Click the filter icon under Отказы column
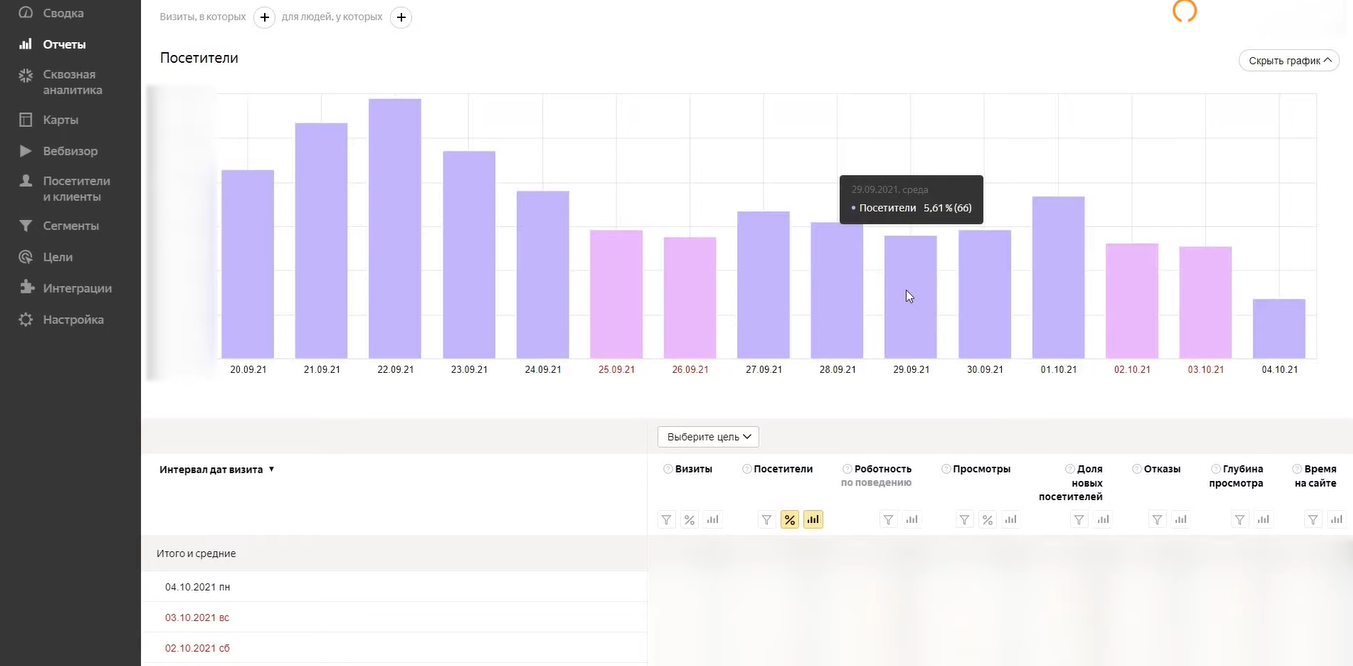Image resolution: width=1353 pixels, height=666 pixels. tap(1157, 520)
